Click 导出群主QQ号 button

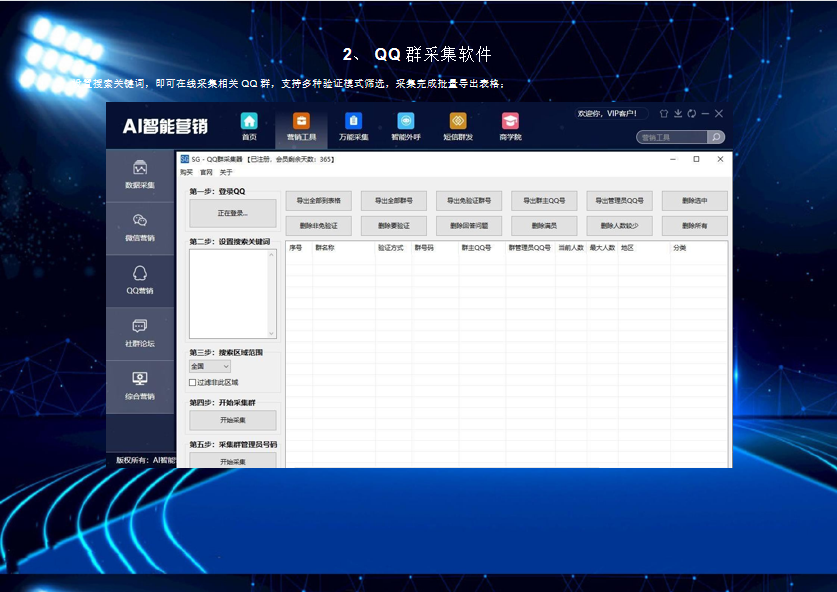(x=544, y=201)
